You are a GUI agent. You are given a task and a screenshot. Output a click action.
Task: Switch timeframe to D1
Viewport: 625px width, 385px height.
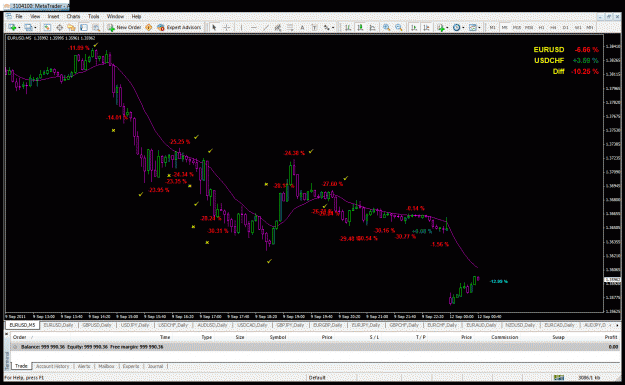click(x=566, y=28)
